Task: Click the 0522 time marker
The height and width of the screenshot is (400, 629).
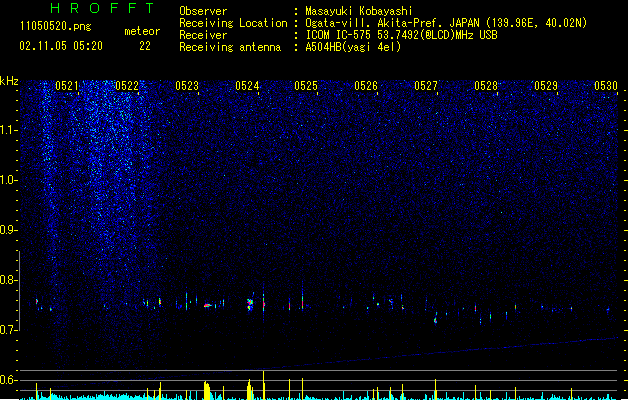Action: point(127,86)
